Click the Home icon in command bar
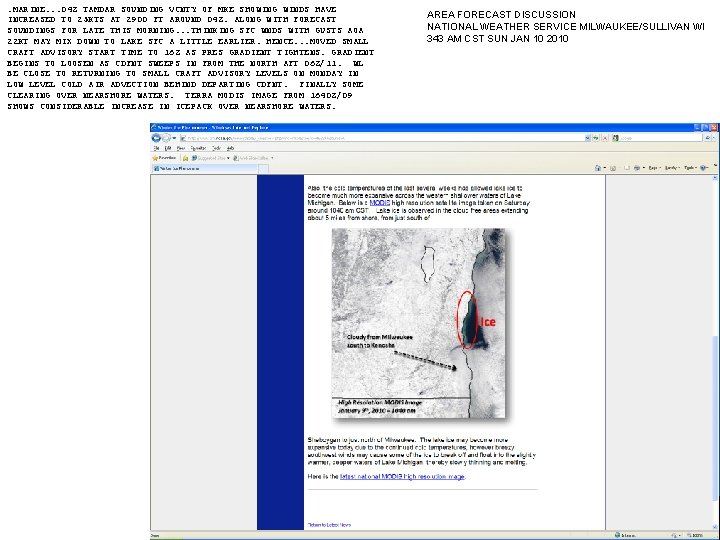720x540 pixels. (x=598, y=168)
